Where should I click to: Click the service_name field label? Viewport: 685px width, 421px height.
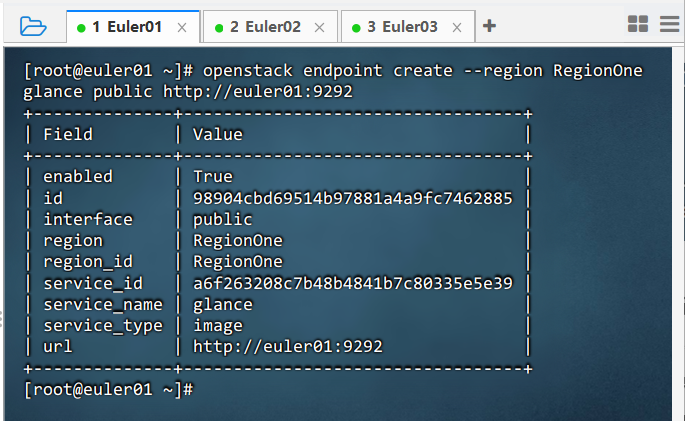[x=103, y=305]
